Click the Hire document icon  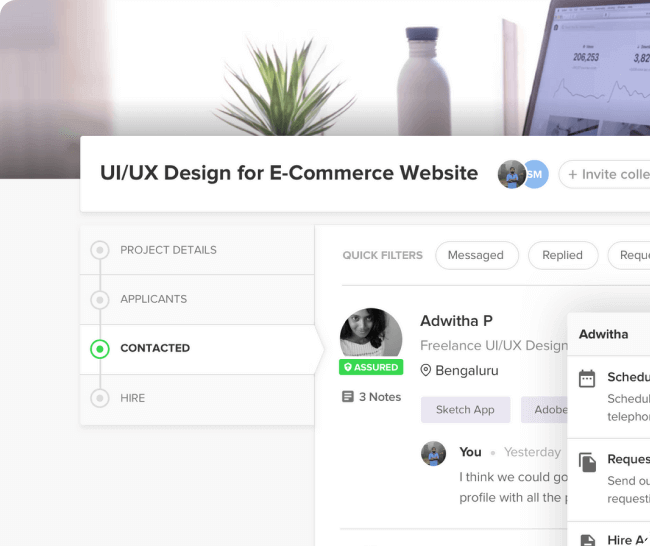coord(587,540)
